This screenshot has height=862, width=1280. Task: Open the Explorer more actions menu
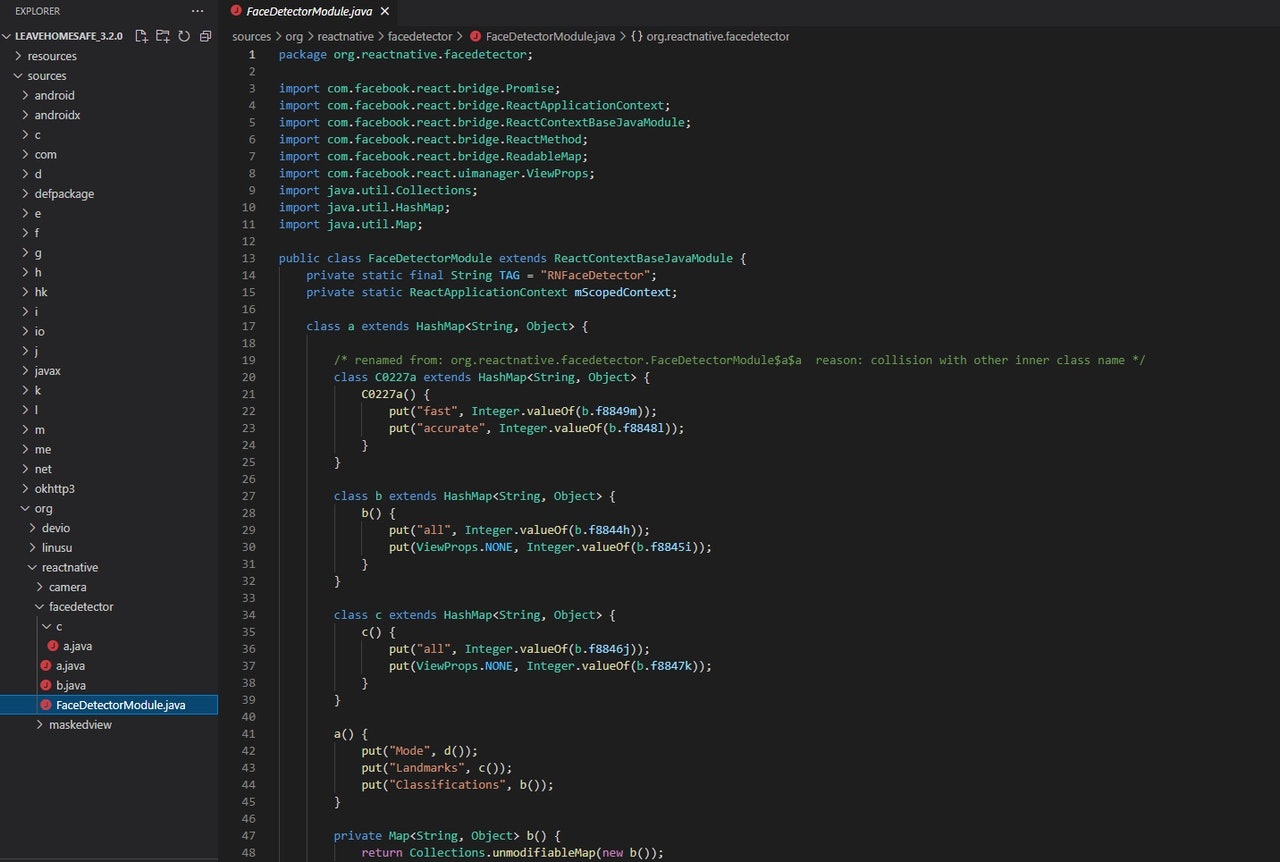pyautogui.click(x=197, y=11)
